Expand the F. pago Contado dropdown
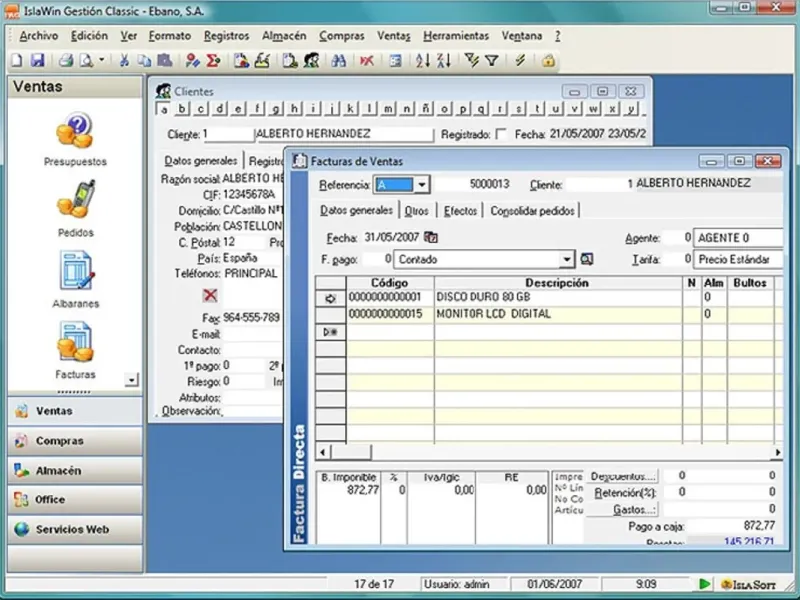Viewport: 800px width, 600px height. [566, 259]
